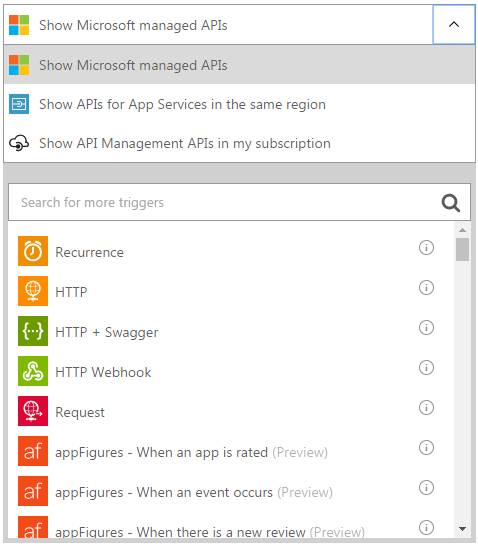Show info for appFigures new review
The image size is (478, 551).
[426, 528]
